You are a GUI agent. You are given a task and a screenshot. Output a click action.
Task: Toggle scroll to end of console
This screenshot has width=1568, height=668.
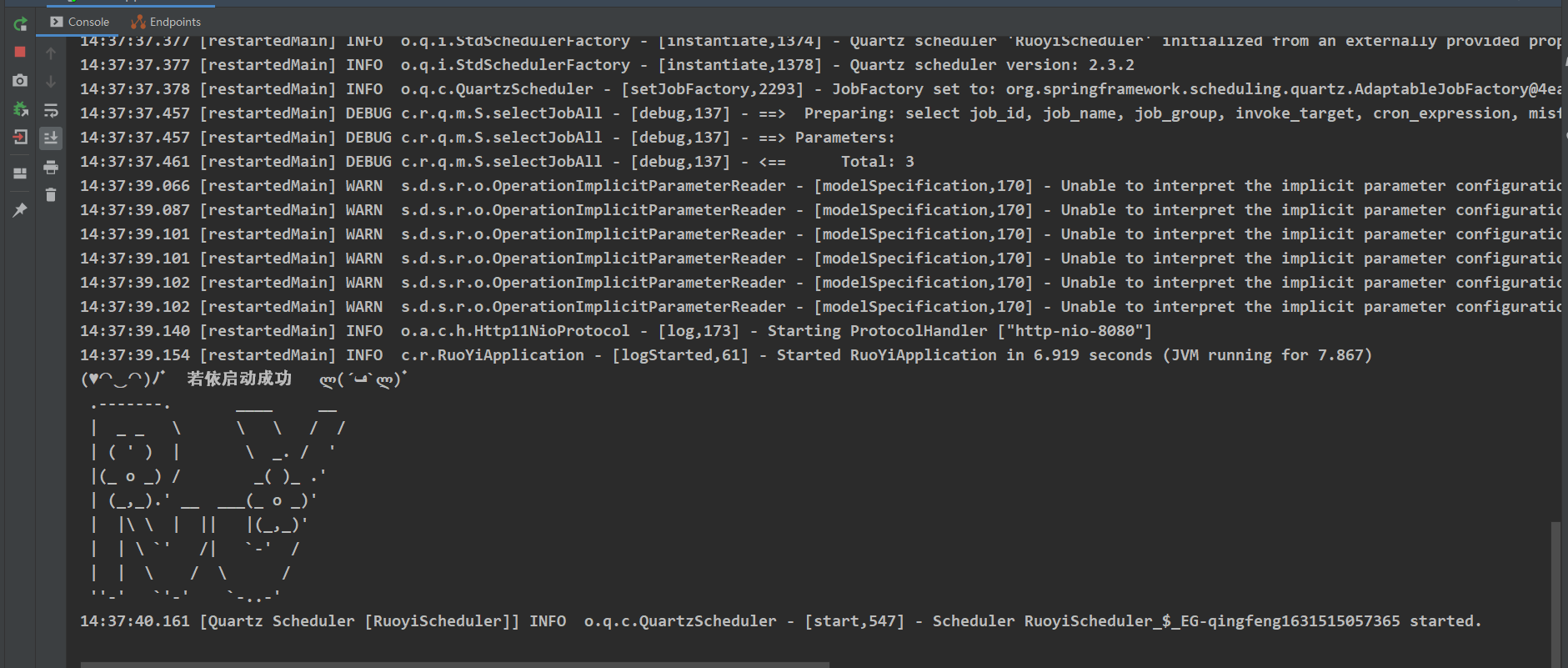tap(51, 138)
